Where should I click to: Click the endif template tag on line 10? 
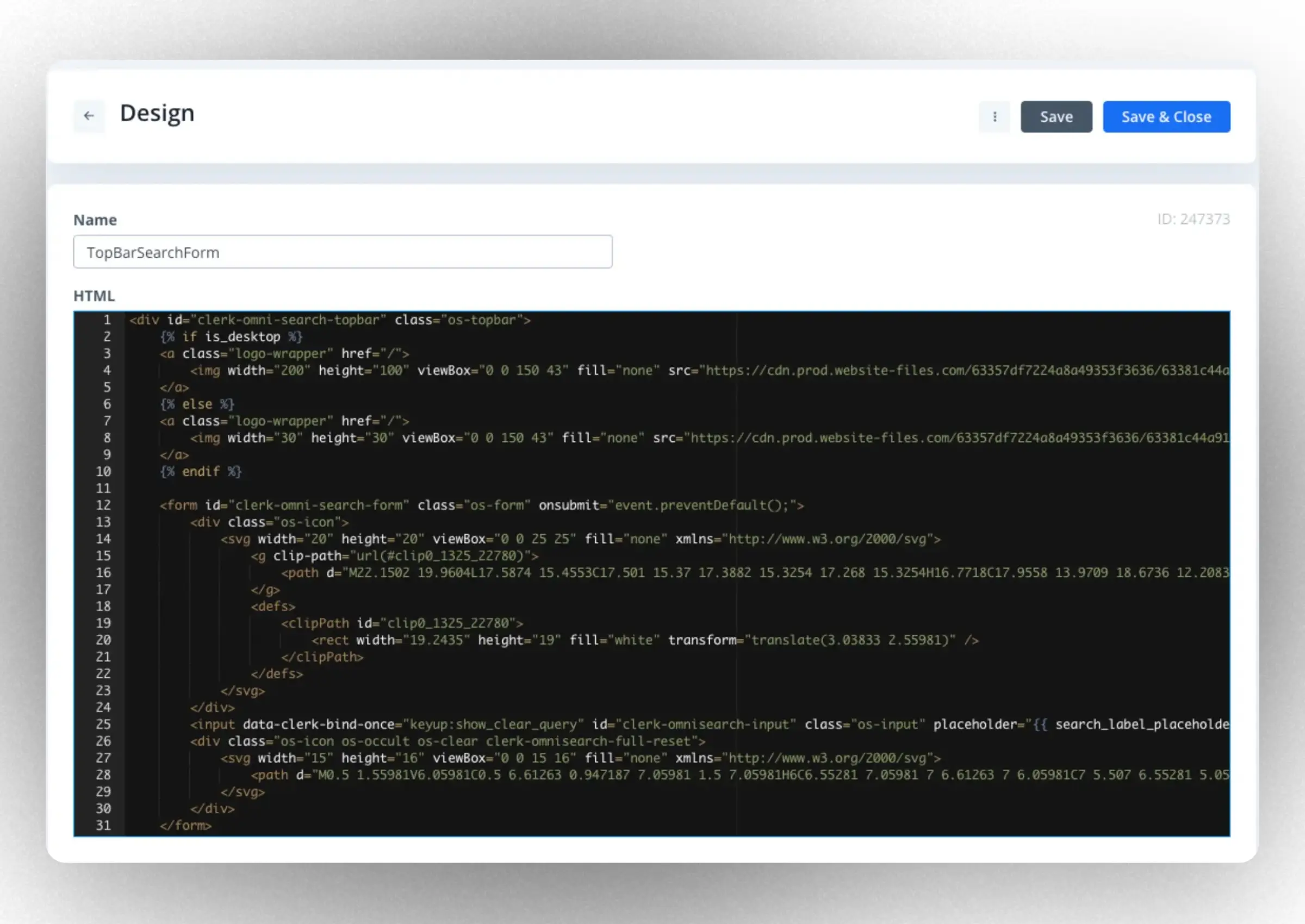pos(200,472)
